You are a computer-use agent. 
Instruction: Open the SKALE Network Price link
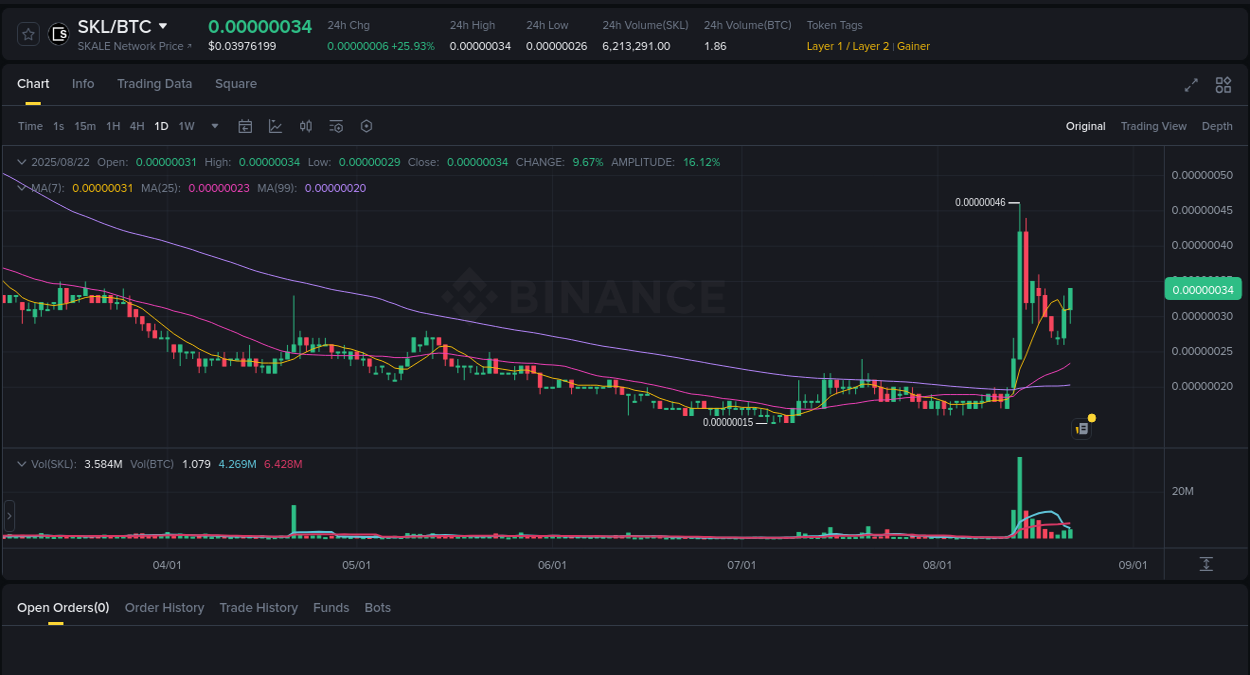click(x=135, y=46)
